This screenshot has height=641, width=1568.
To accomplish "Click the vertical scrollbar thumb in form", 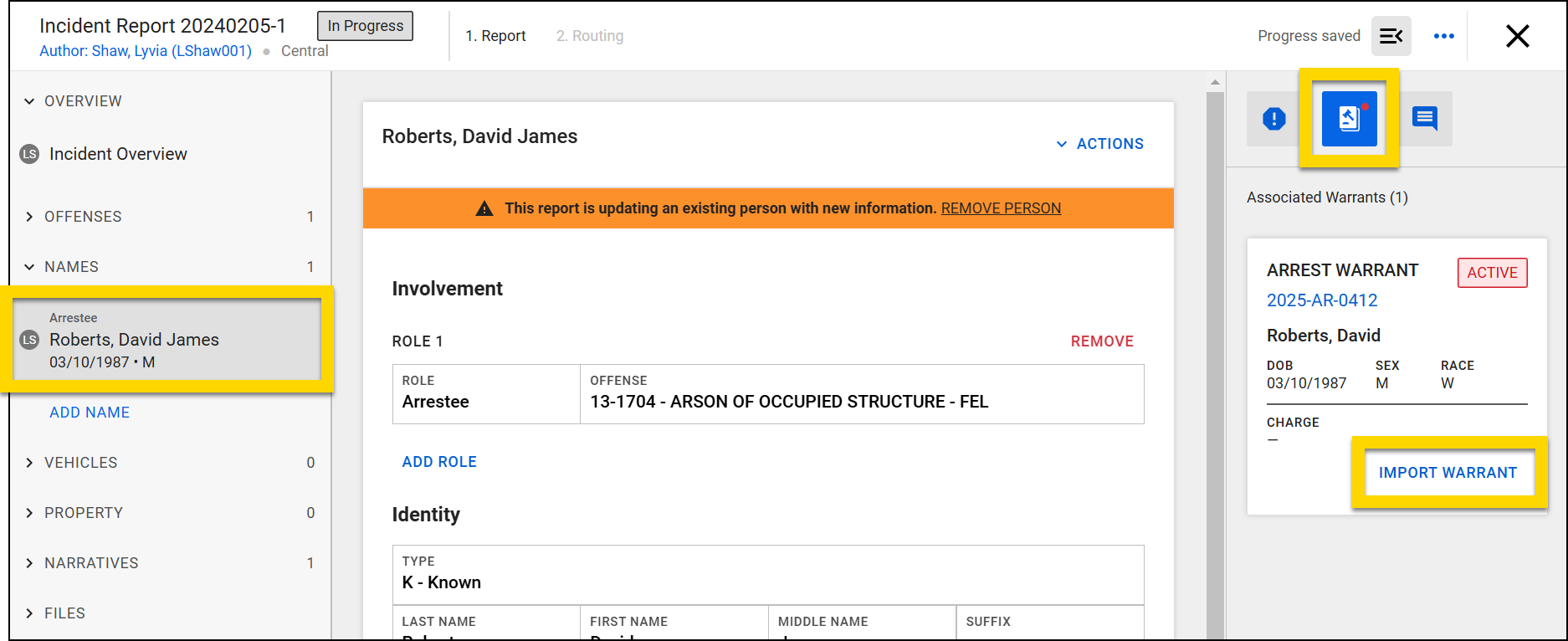I will tap(1216, 365).
